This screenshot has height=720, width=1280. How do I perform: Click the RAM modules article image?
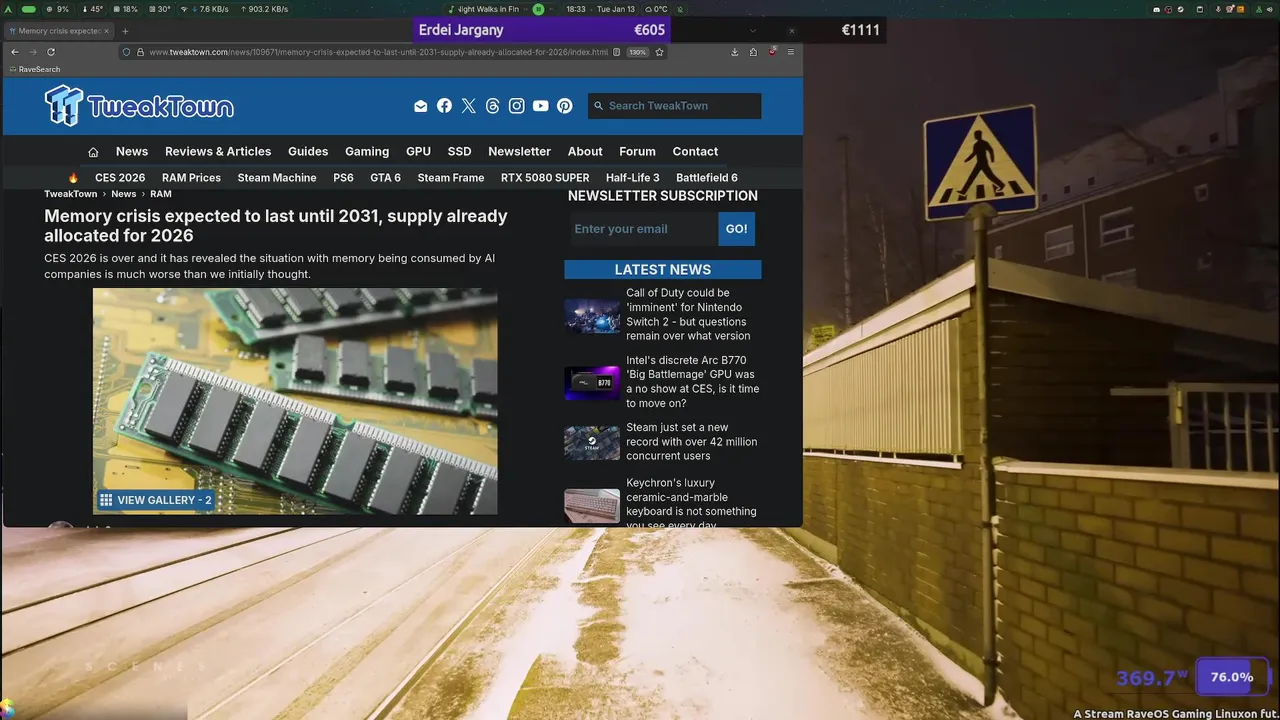(295, 401)
